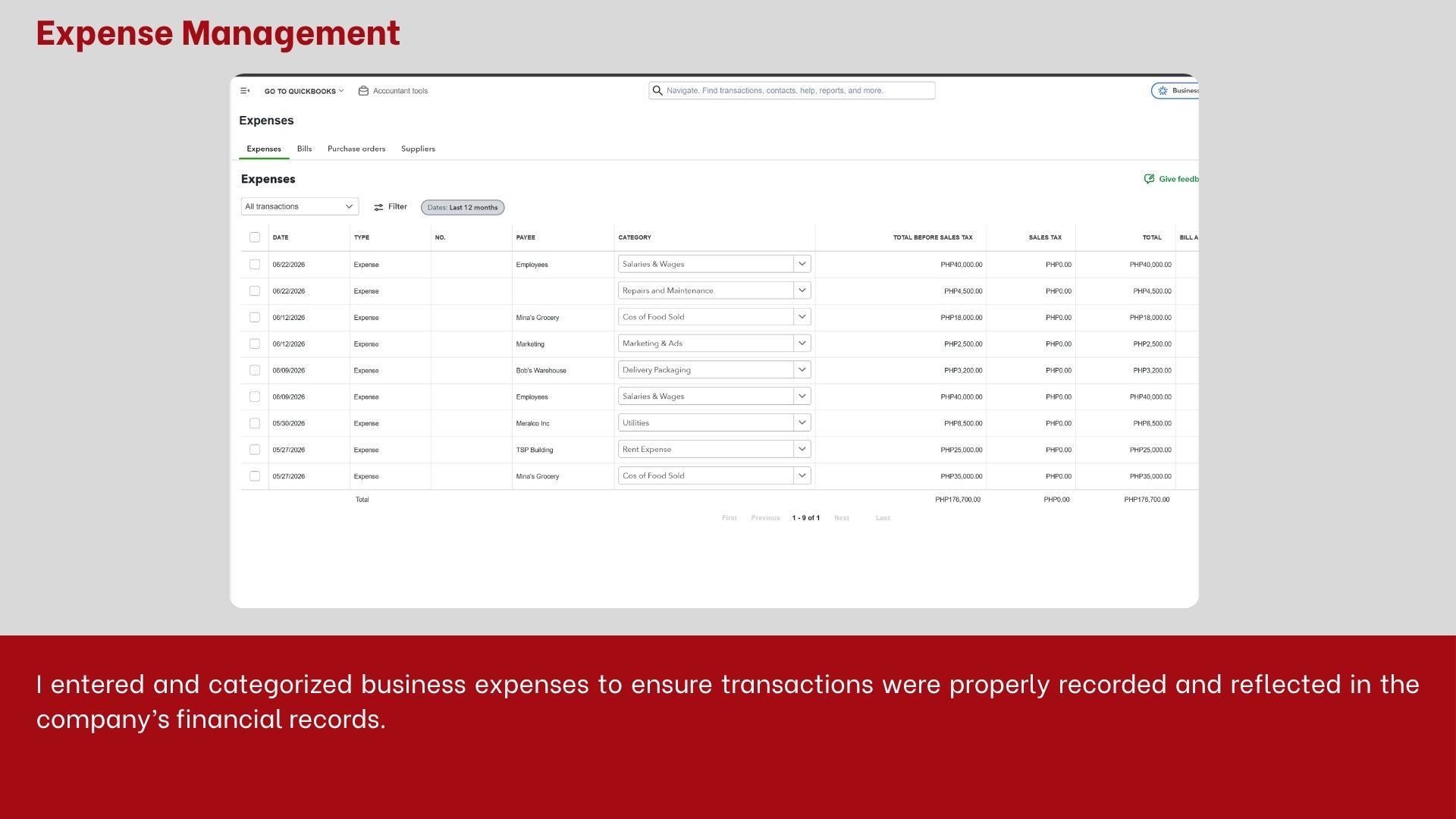
Task: Check the 06/12/2026 Mina's Grocery row
Action: (255, 318)
